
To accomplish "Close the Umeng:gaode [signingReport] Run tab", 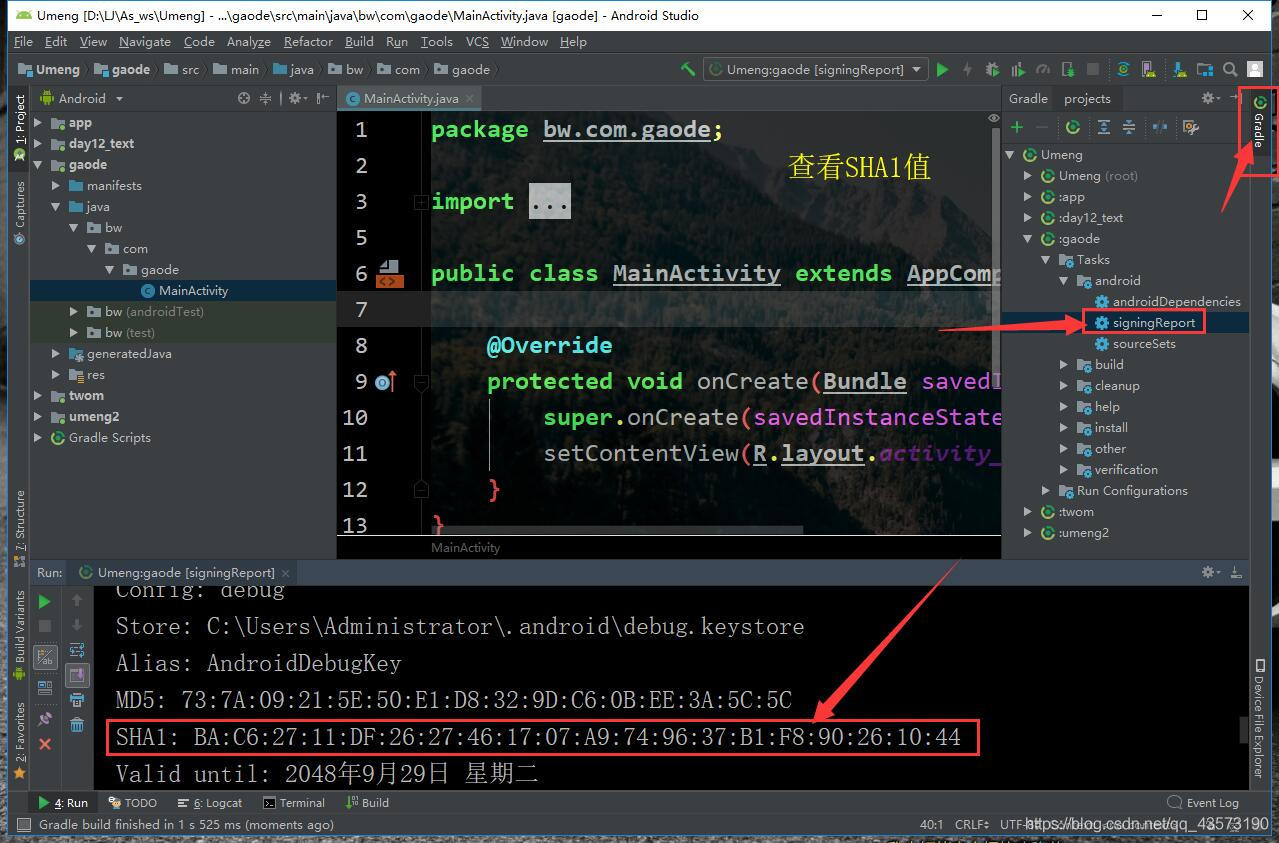I will click(x=286, y=573).
